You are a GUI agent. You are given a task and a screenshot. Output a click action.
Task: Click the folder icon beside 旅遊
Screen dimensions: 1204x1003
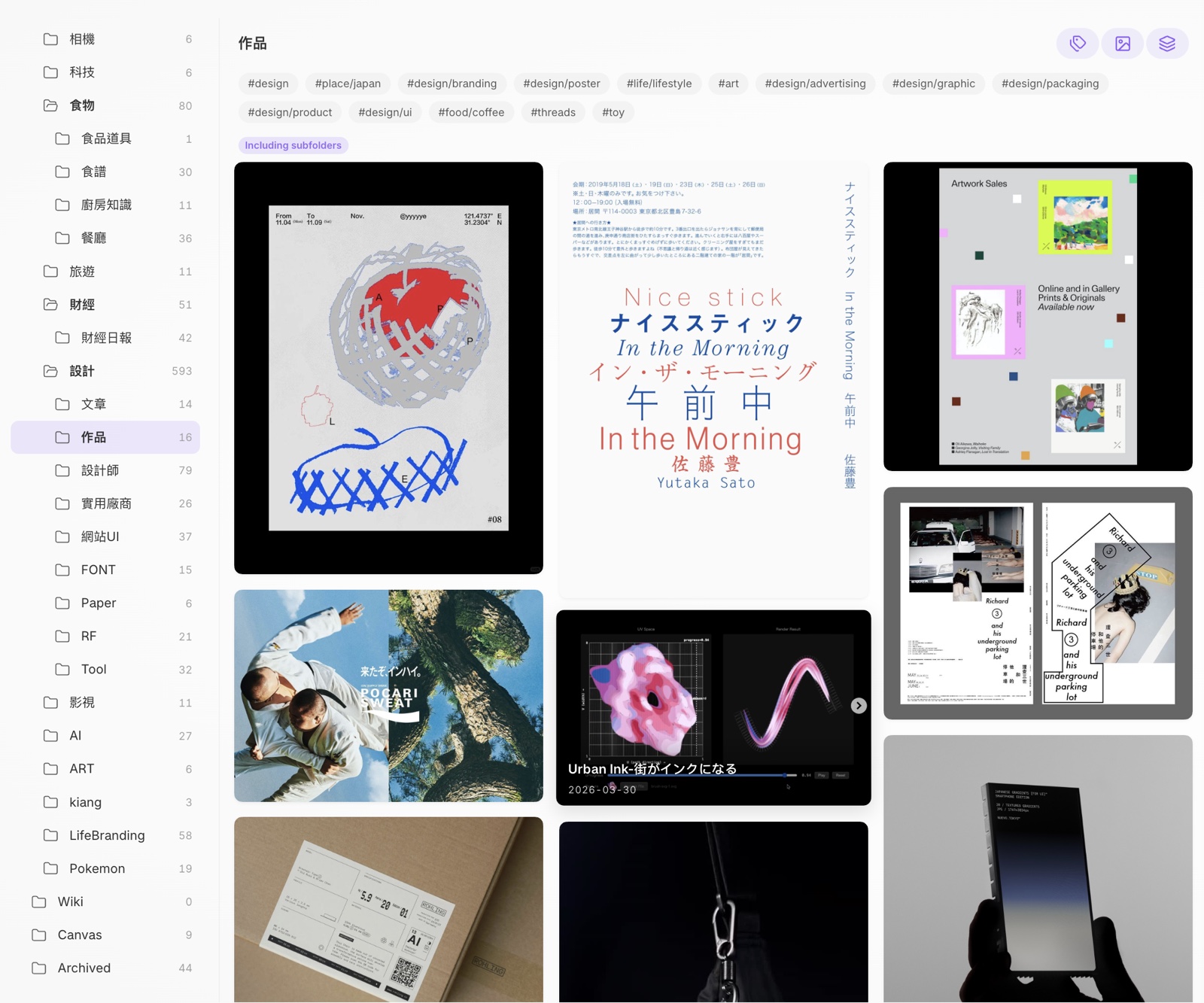(x=50, y=272)
